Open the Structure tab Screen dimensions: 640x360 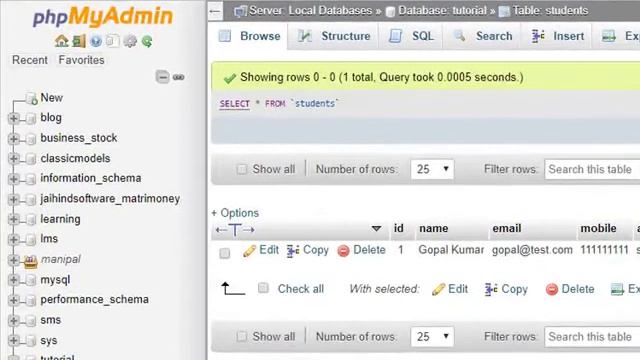point(333,36)
